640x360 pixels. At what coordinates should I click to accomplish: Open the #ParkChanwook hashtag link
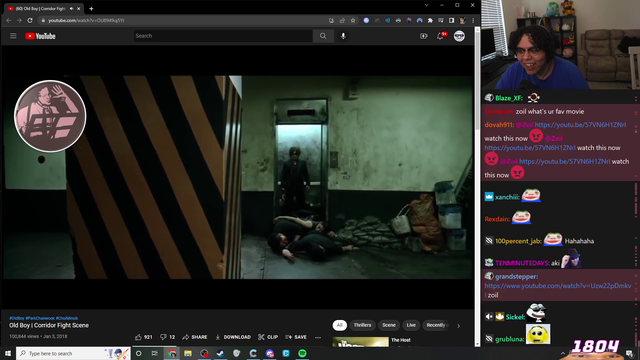click(40, 318)
